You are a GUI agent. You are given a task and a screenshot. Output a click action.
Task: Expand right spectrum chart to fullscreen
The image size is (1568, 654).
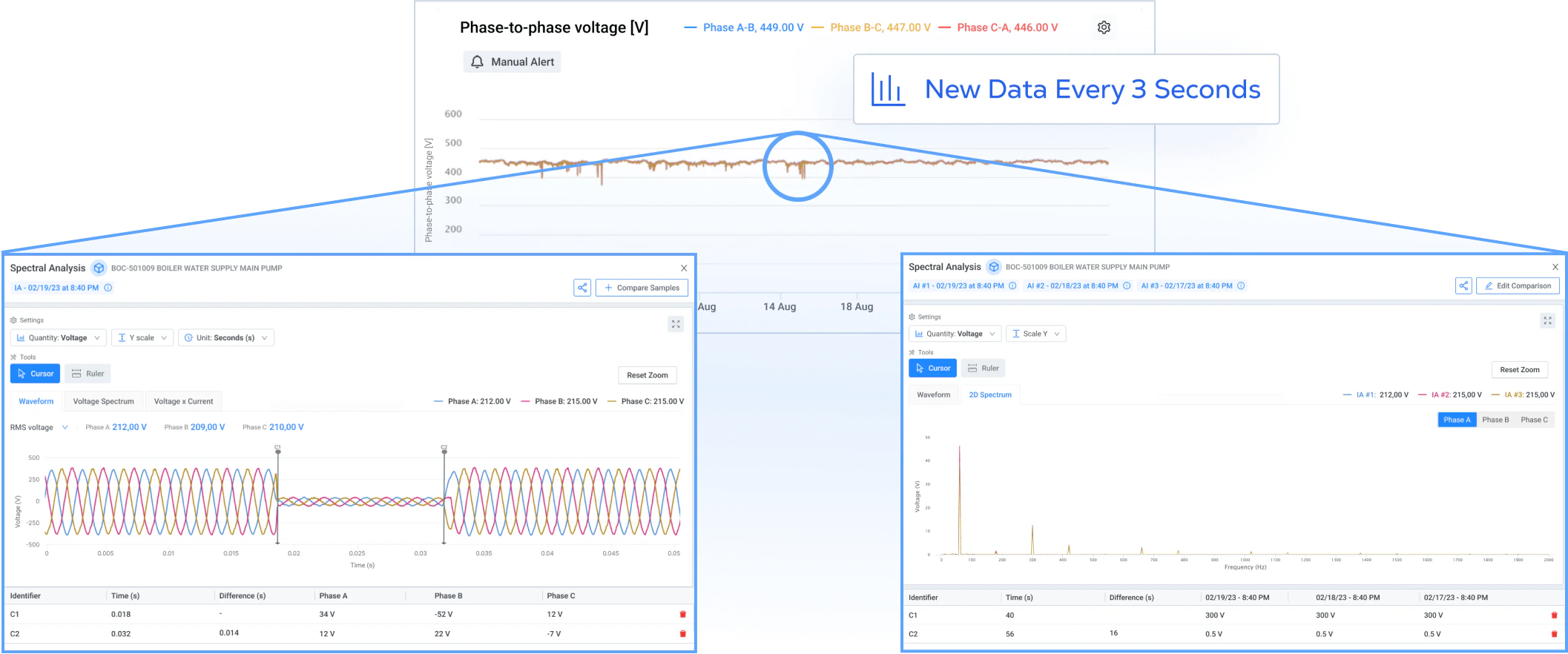coord(1547,320)
